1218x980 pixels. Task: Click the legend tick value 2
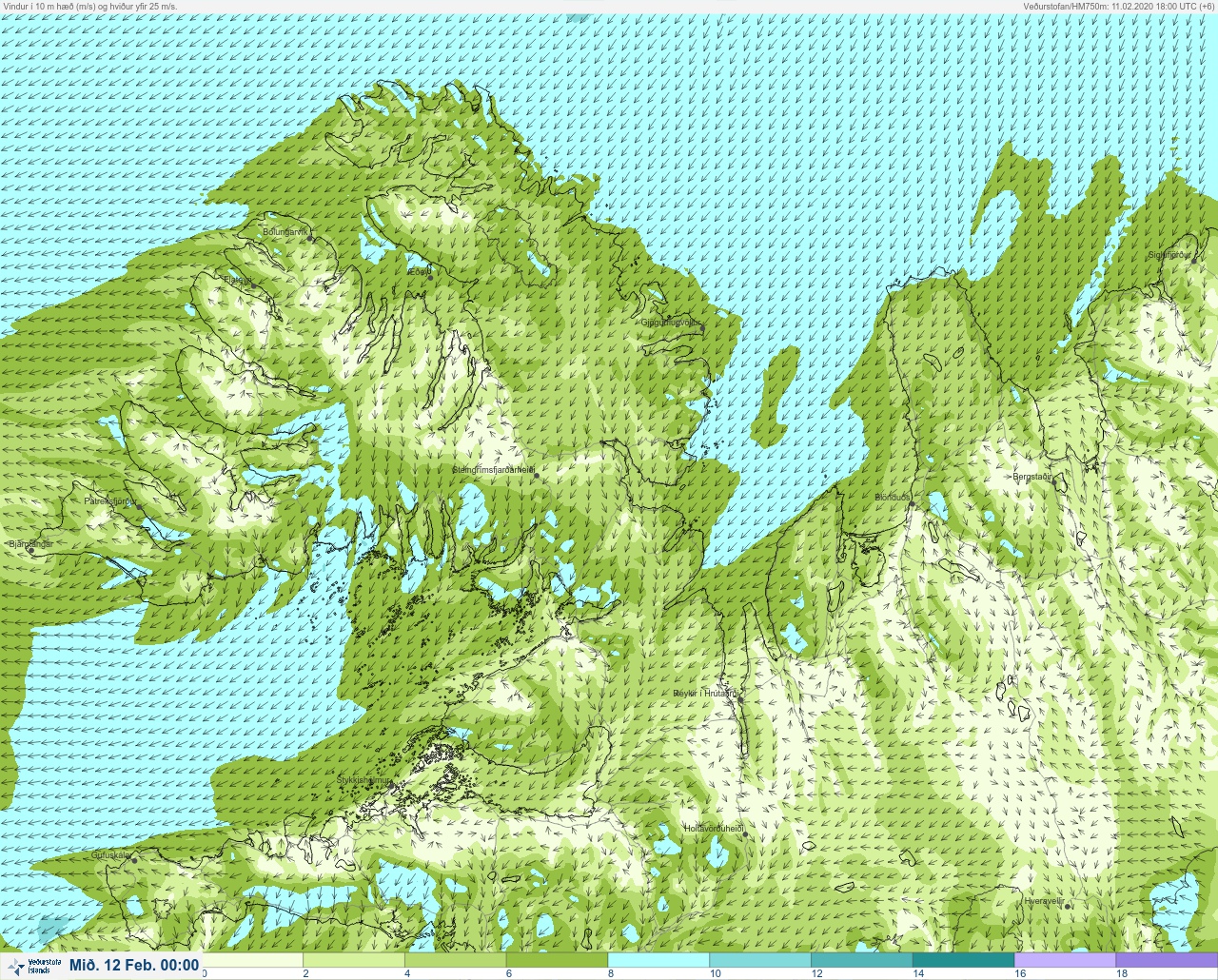pos(305,973)
